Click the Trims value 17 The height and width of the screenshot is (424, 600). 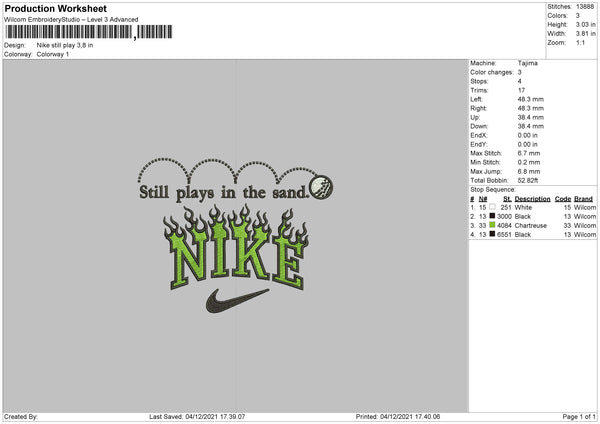[x=521, y=90]
